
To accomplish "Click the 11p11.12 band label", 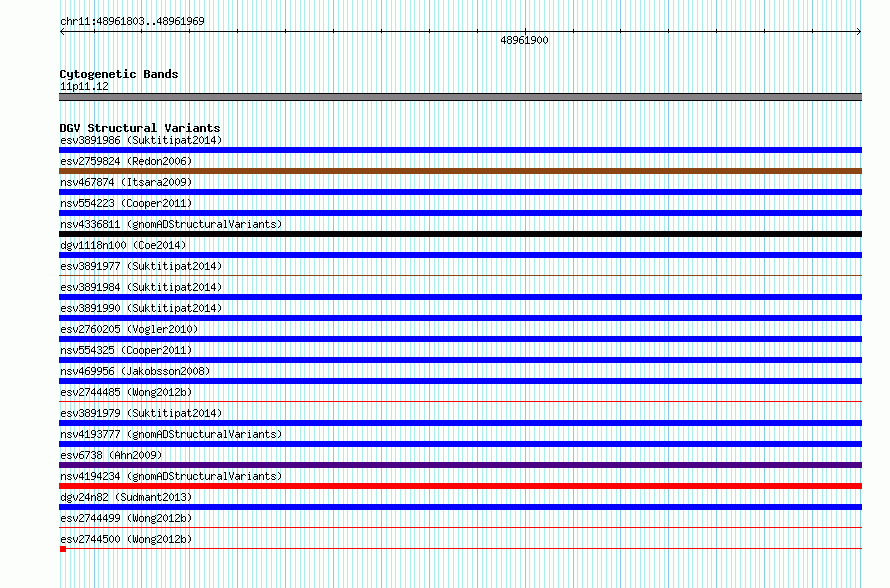I will click(x=84, y=86).
